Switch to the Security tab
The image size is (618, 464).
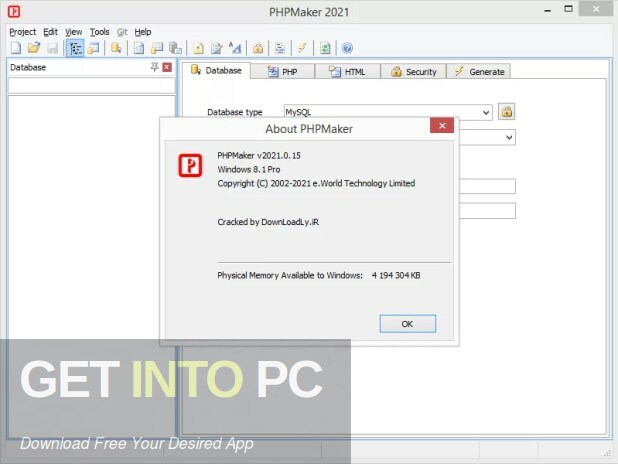(x=413, y=72)
